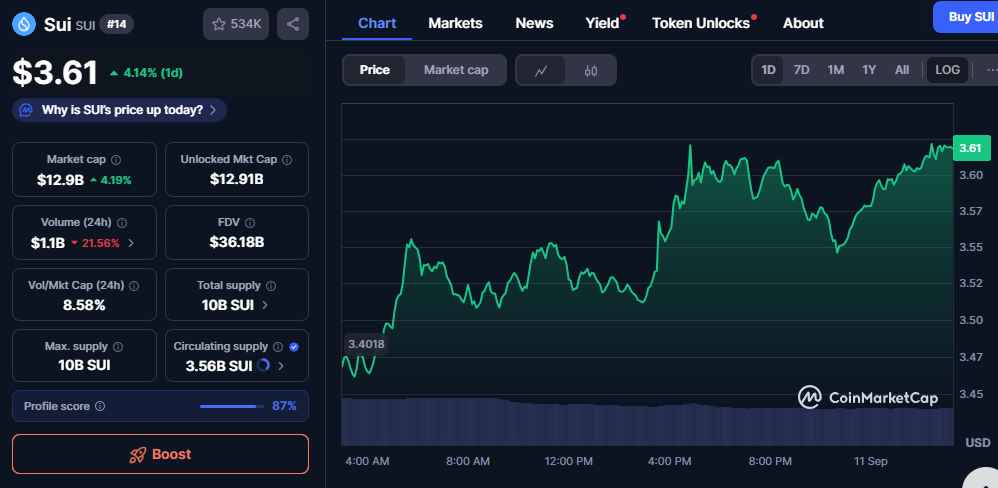Viewport: 998px width, 488px height.
Task: Add Sui to watchlist via star button
Action: pyautogui.click(x=235, y=24)
